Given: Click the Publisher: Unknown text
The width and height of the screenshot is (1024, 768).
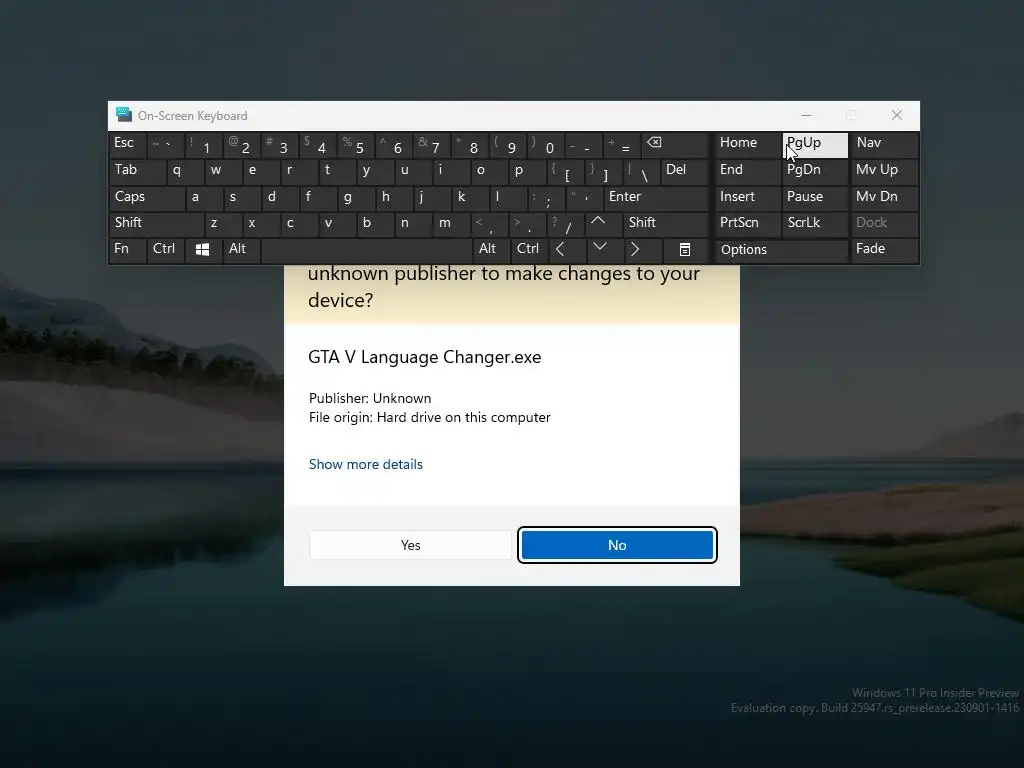Looking at the screenshot, I should coord(370,398).
